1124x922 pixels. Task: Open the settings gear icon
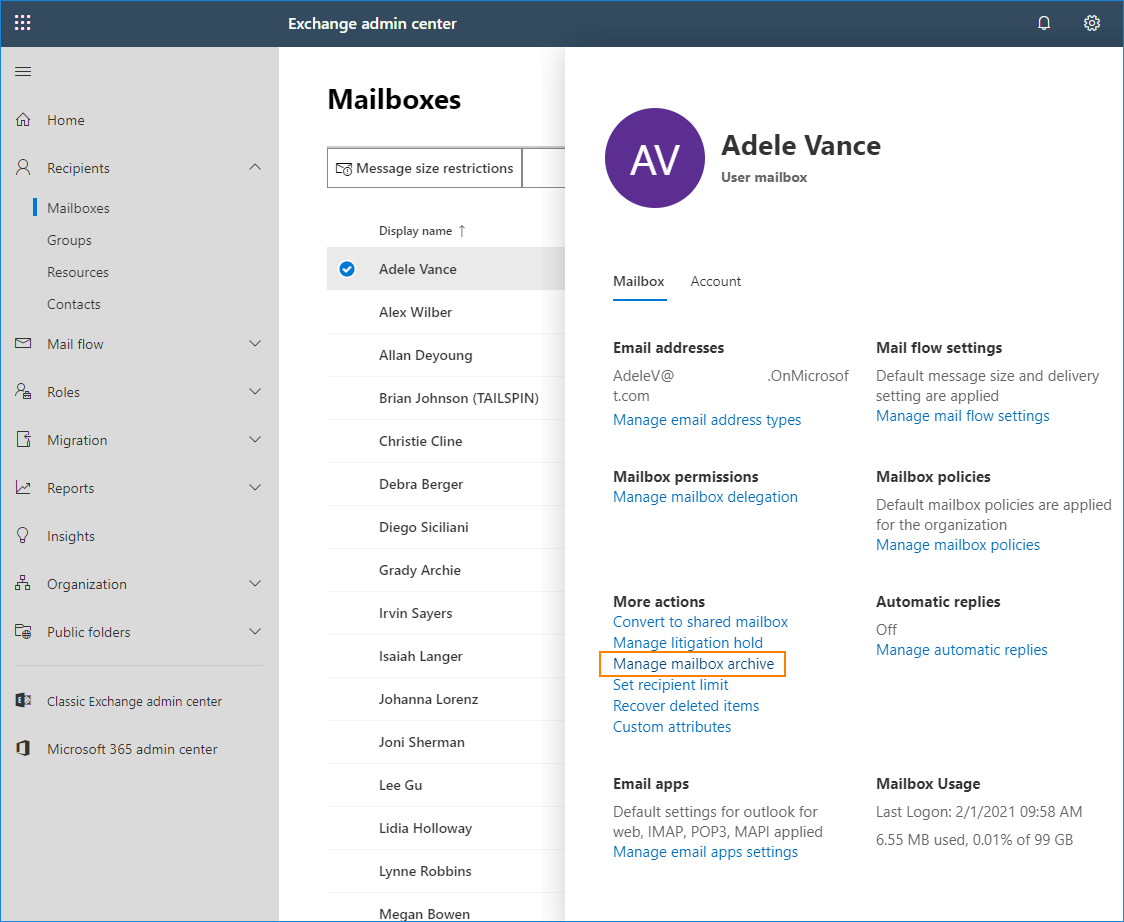tap(1091, 23)
